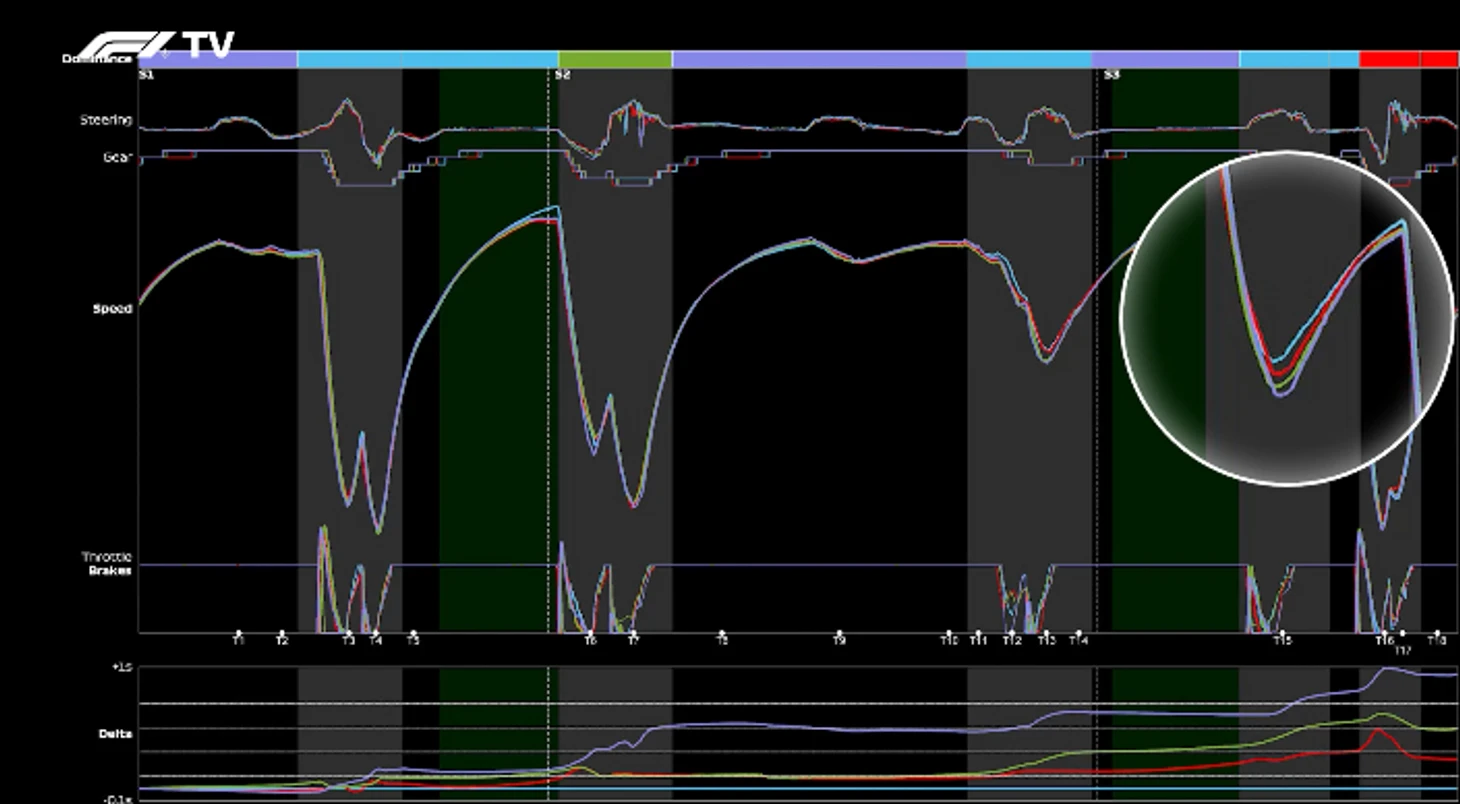The width and height of the screenshot is (1460, 804).
Task: Select the T17 turn marker
Action: [1403, 650]
